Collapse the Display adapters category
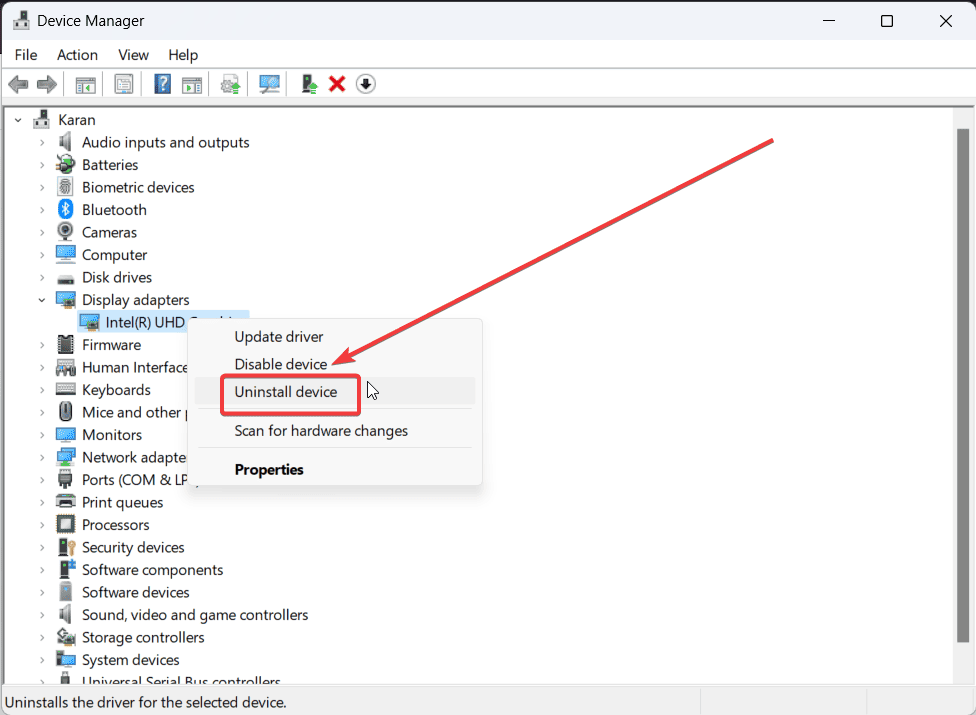Image resolution: width=976 pixels, height=715 pixels. tap(41, 299)
